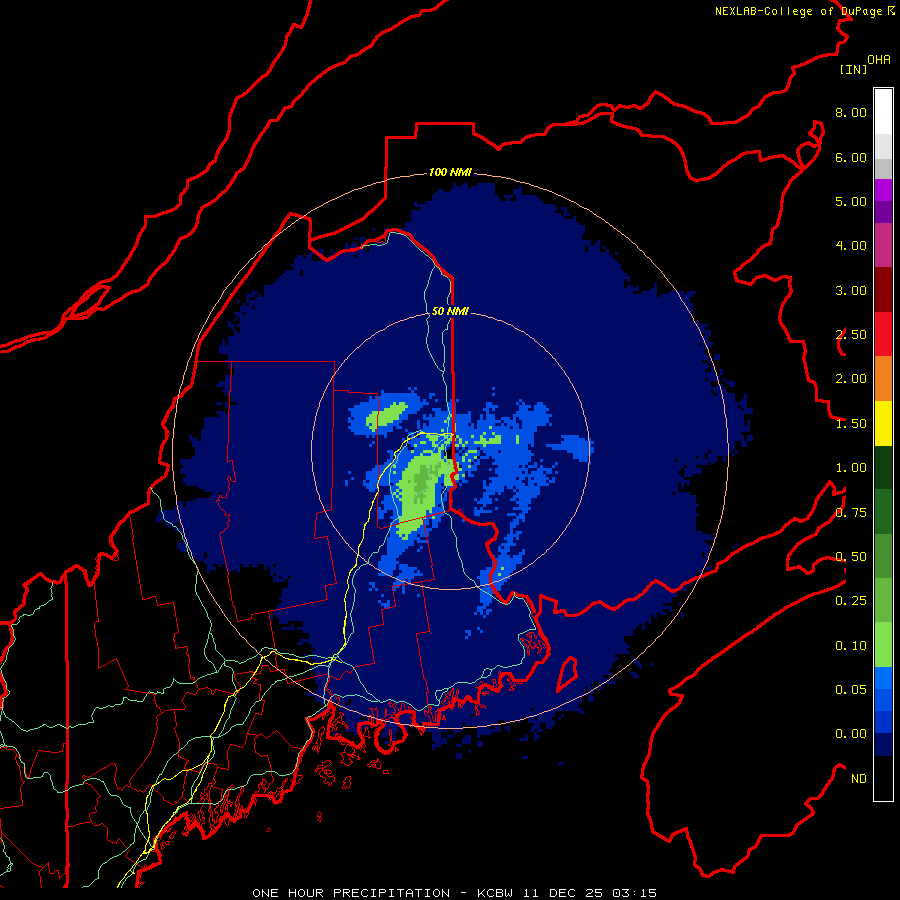The height and width of the screenshot is (900, 900).
Task: Click the 6.00 legend value
Action: click(851, 157)
